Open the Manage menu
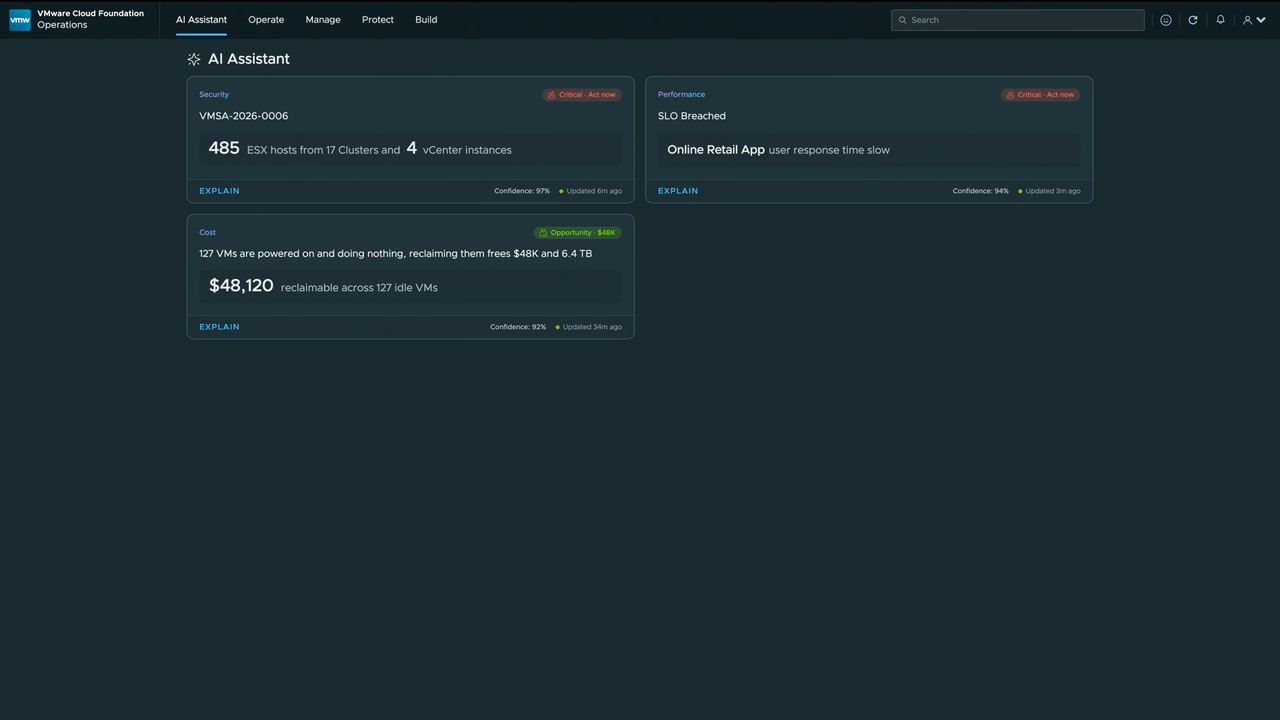The width and height of the screenshot is (1280, 720). (323, 20)
